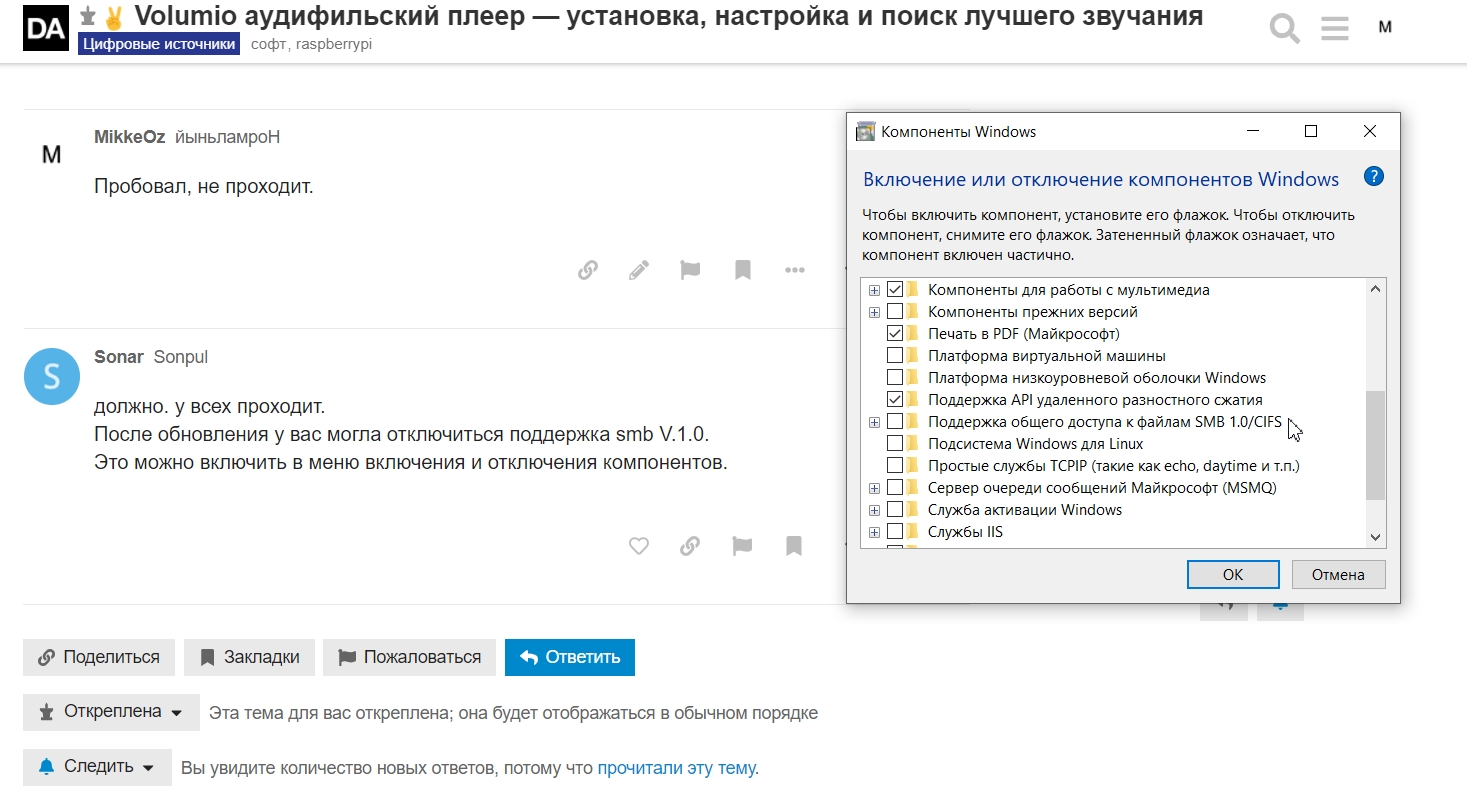The width and height of the screenshot is (1467, 809).
Task: Go to DA forum home logo
Action: [46, 30]
